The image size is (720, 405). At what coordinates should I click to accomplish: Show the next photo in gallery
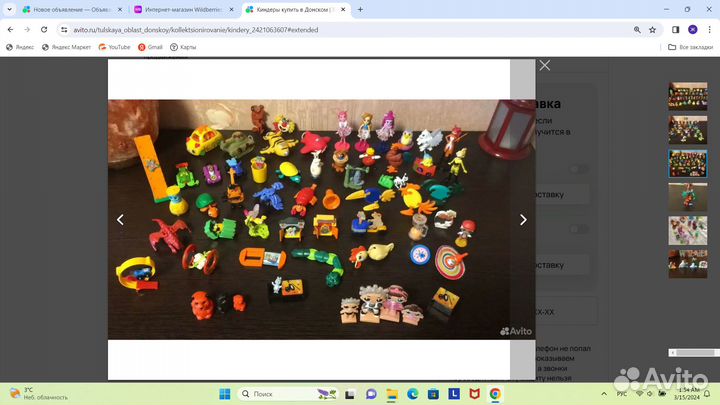point(523,220)
